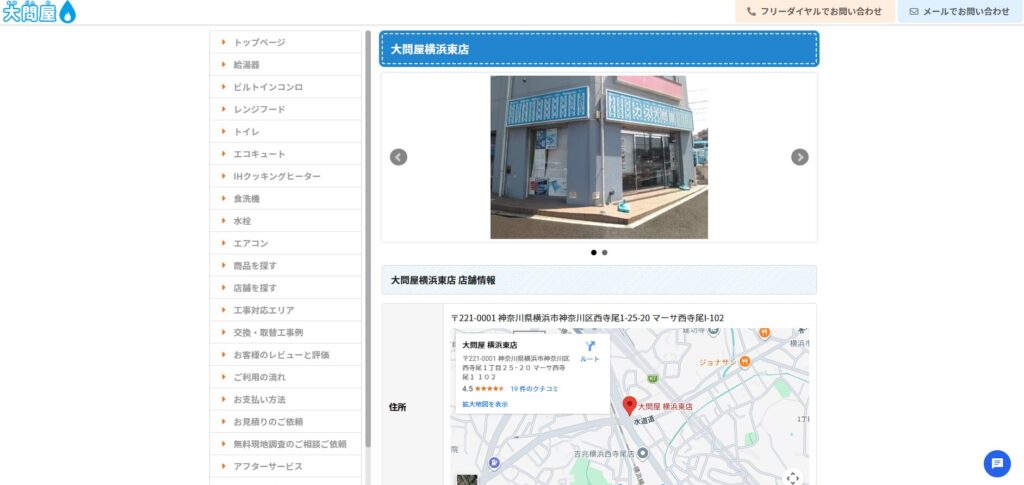
Task: Select the first carousel dot indicator
Action: coord(593,253)
